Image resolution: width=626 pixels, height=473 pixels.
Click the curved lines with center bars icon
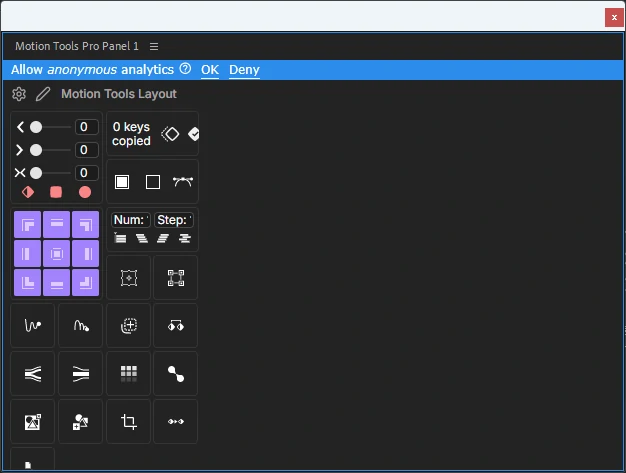81,374
